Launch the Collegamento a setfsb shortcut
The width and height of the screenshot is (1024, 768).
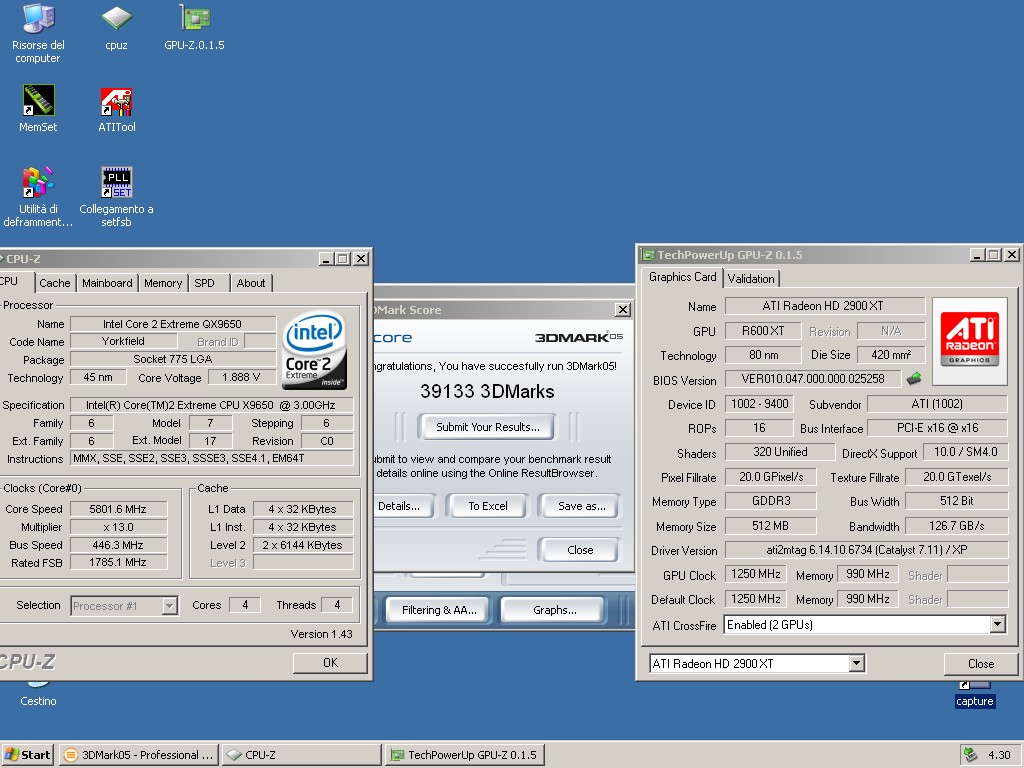tap(116, 197)
